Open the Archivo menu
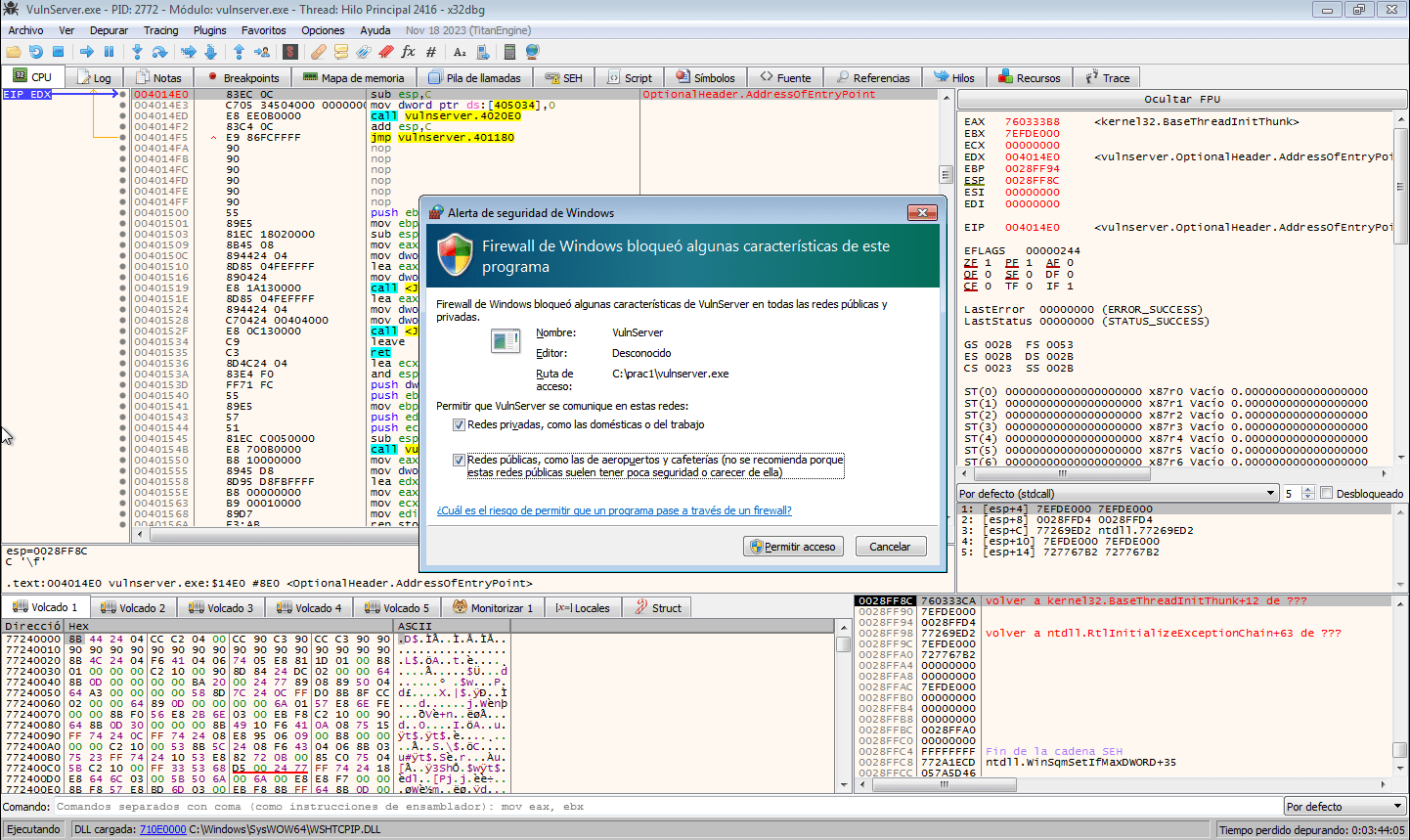This screenshot has height=840, width=1410. pos(25,30)
